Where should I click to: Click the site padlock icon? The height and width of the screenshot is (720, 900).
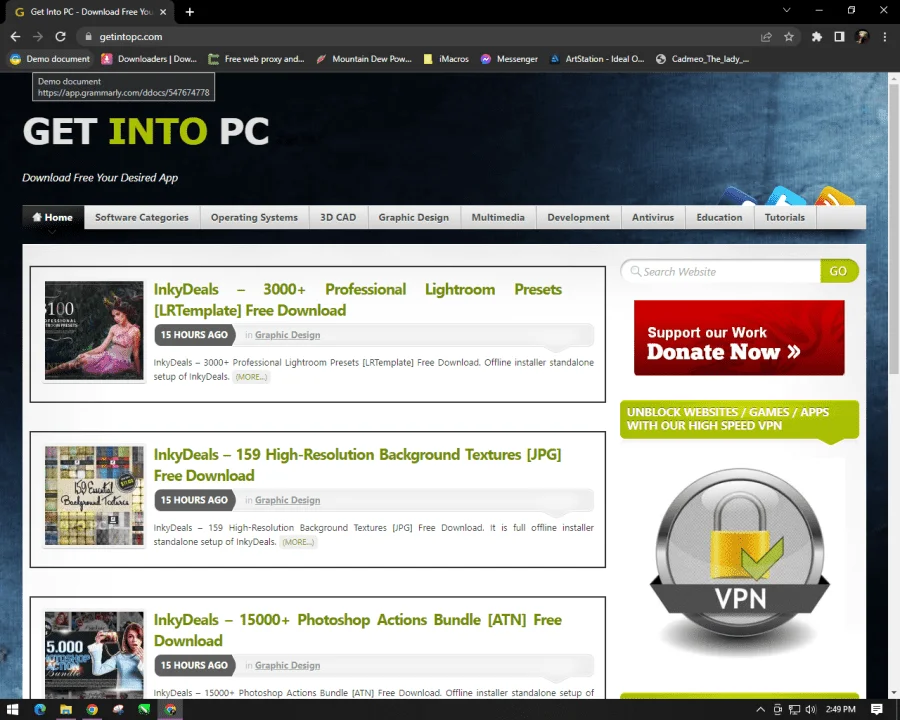88,37
